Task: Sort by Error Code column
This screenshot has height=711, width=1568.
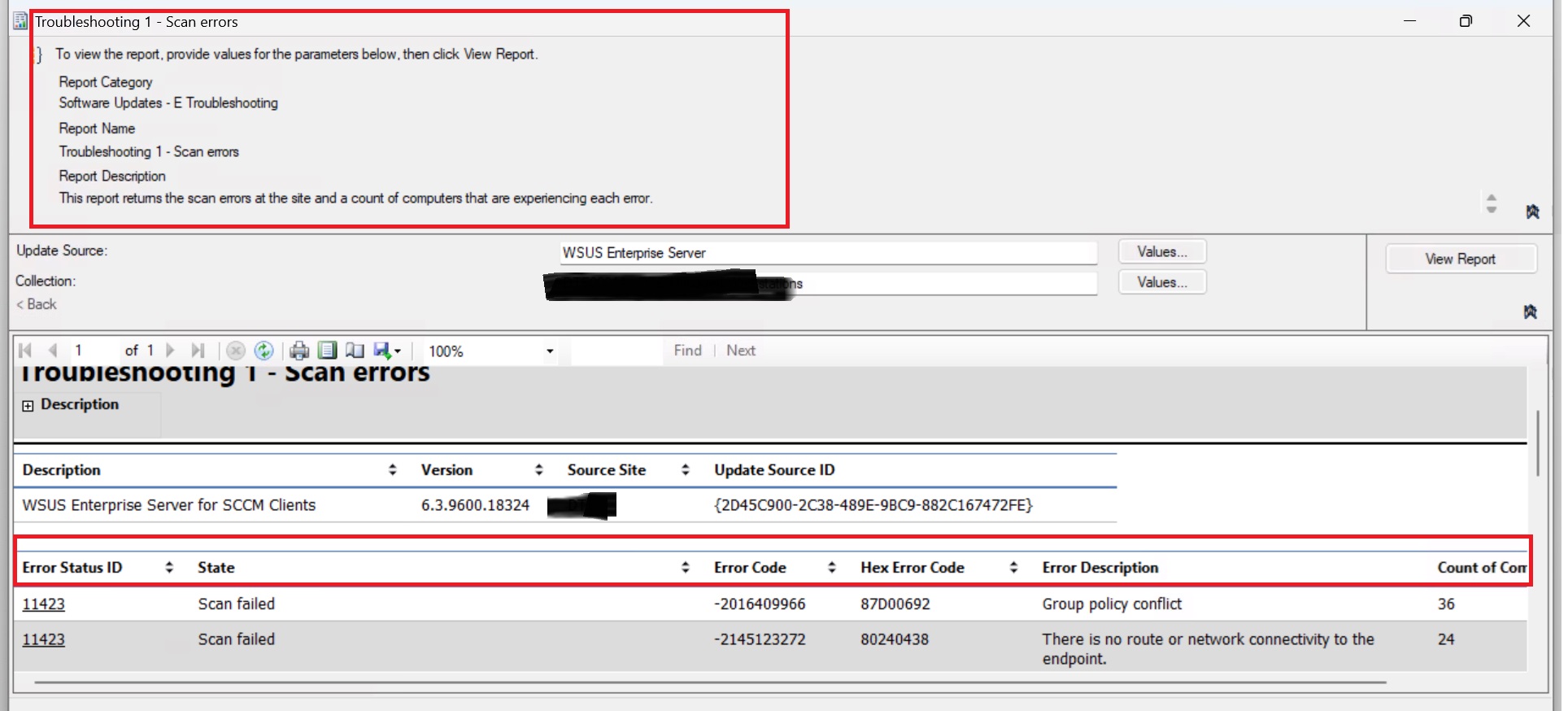Action: [832, 567]
